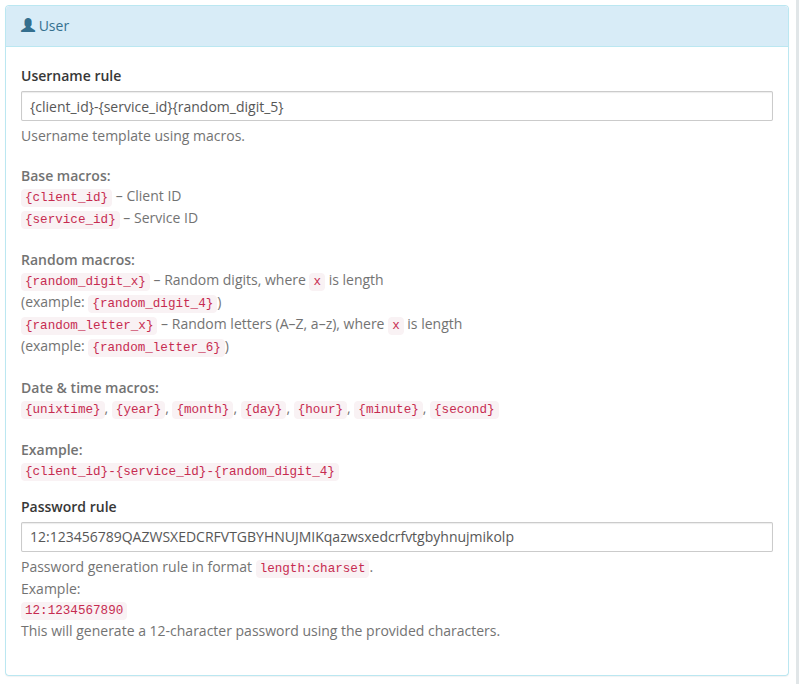Click the Username rule input field
Viewport: 804px width, 684px height.
(397, 106)
